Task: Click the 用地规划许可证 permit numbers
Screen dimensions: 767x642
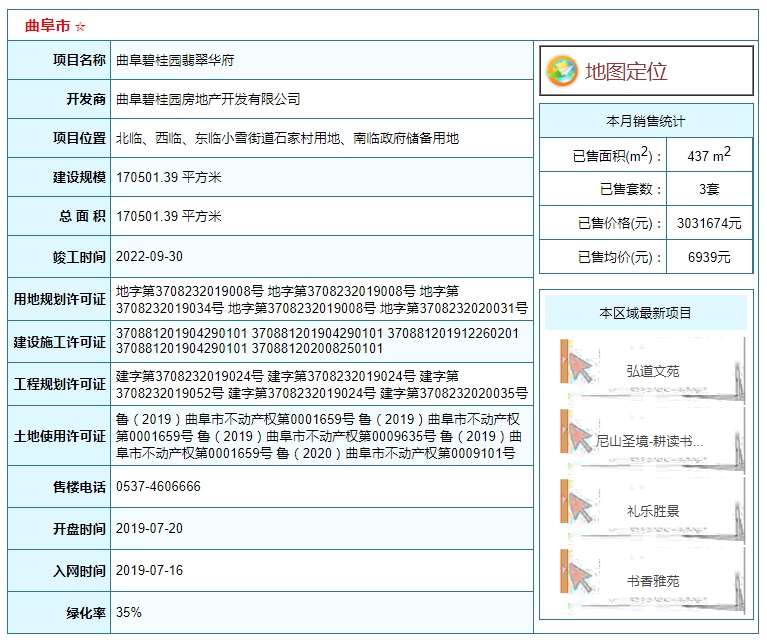Action: (x=322, y=299)
